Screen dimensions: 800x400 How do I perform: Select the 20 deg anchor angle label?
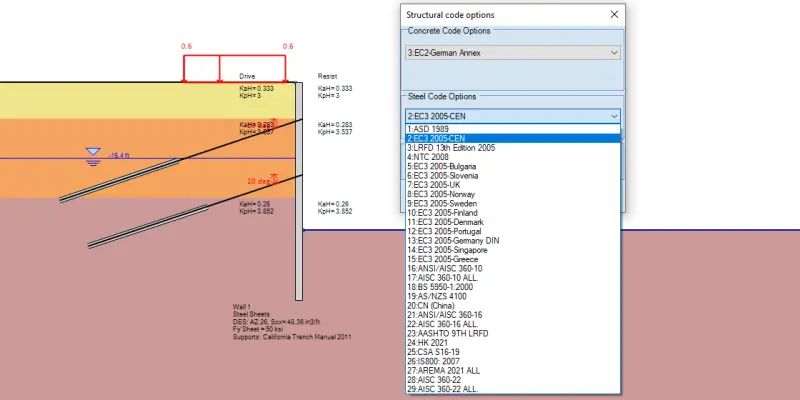coord(259,181)
